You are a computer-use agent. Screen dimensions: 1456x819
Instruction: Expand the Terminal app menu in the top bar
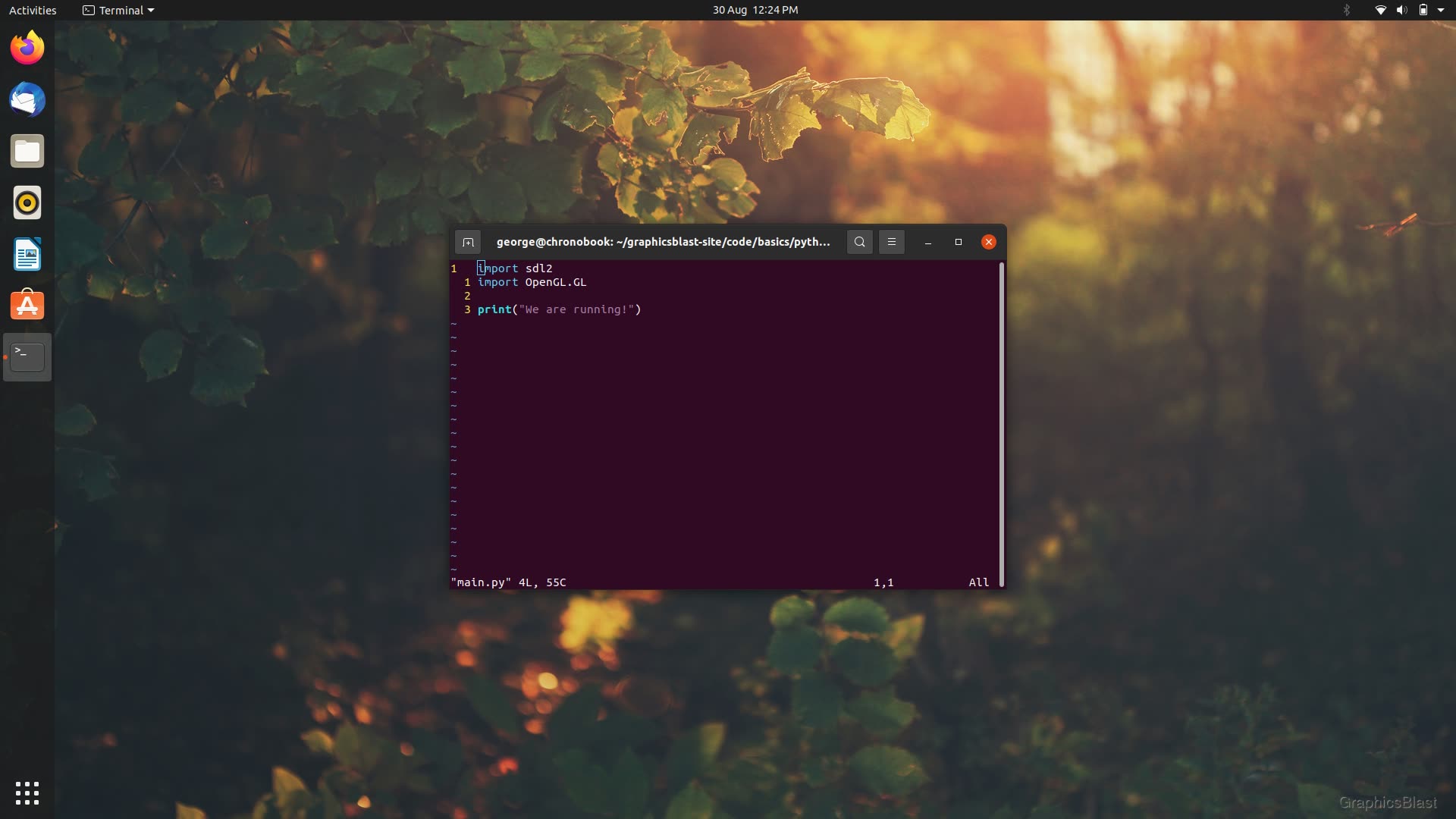(x=118, y=10)
